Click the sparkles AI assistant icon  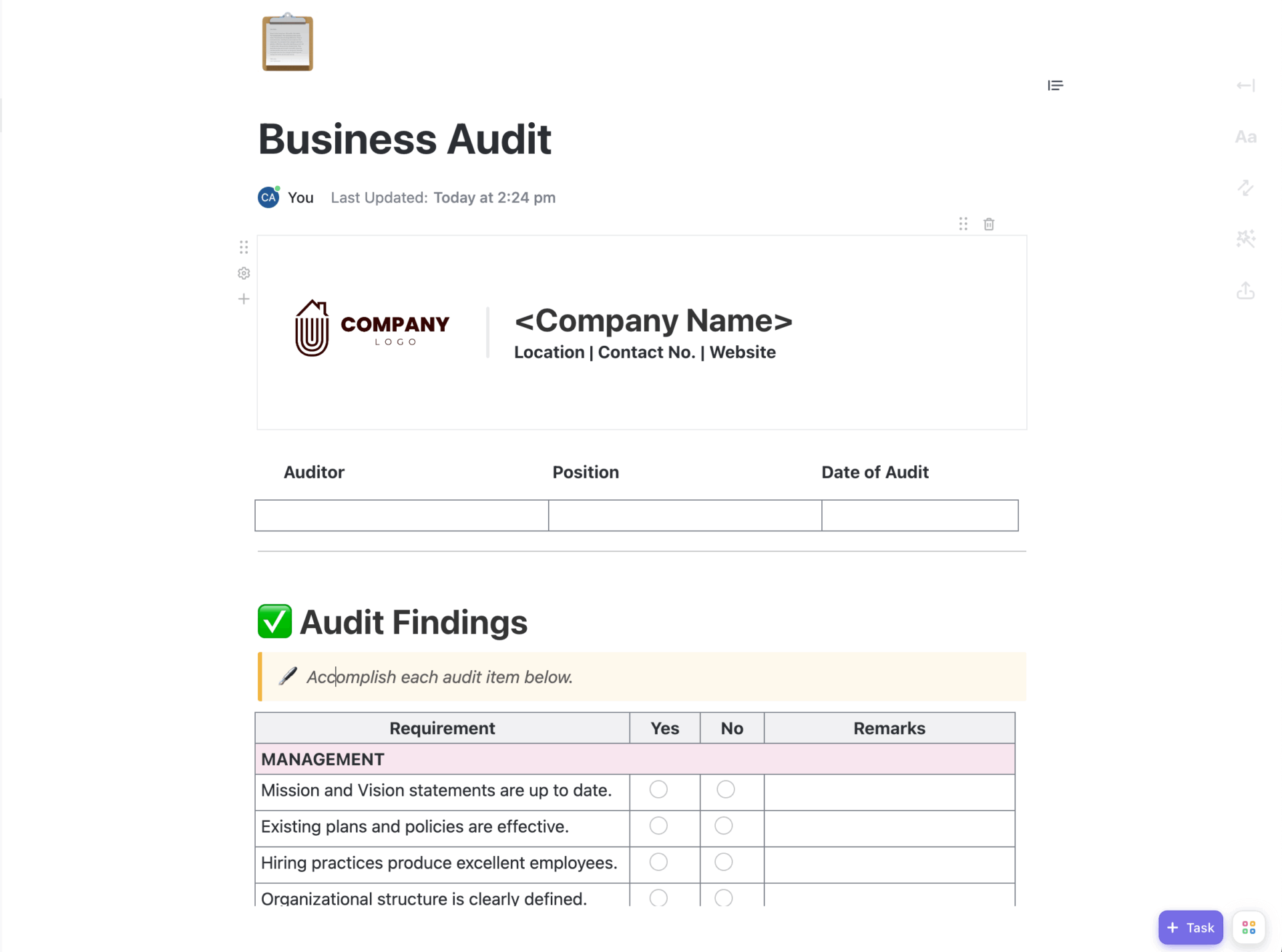(1245, 238)
